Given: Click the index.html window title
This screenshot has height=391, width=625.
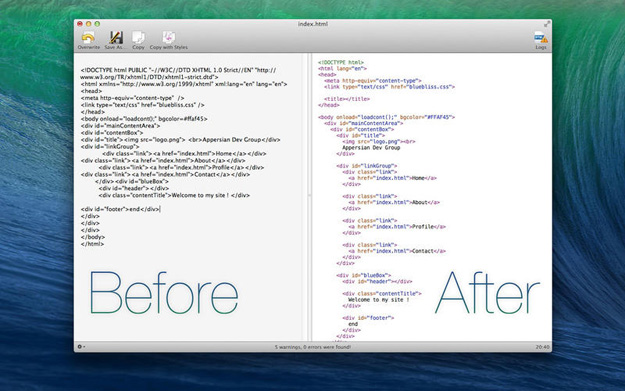Looking at the screenshot, I should pos(313,24).
